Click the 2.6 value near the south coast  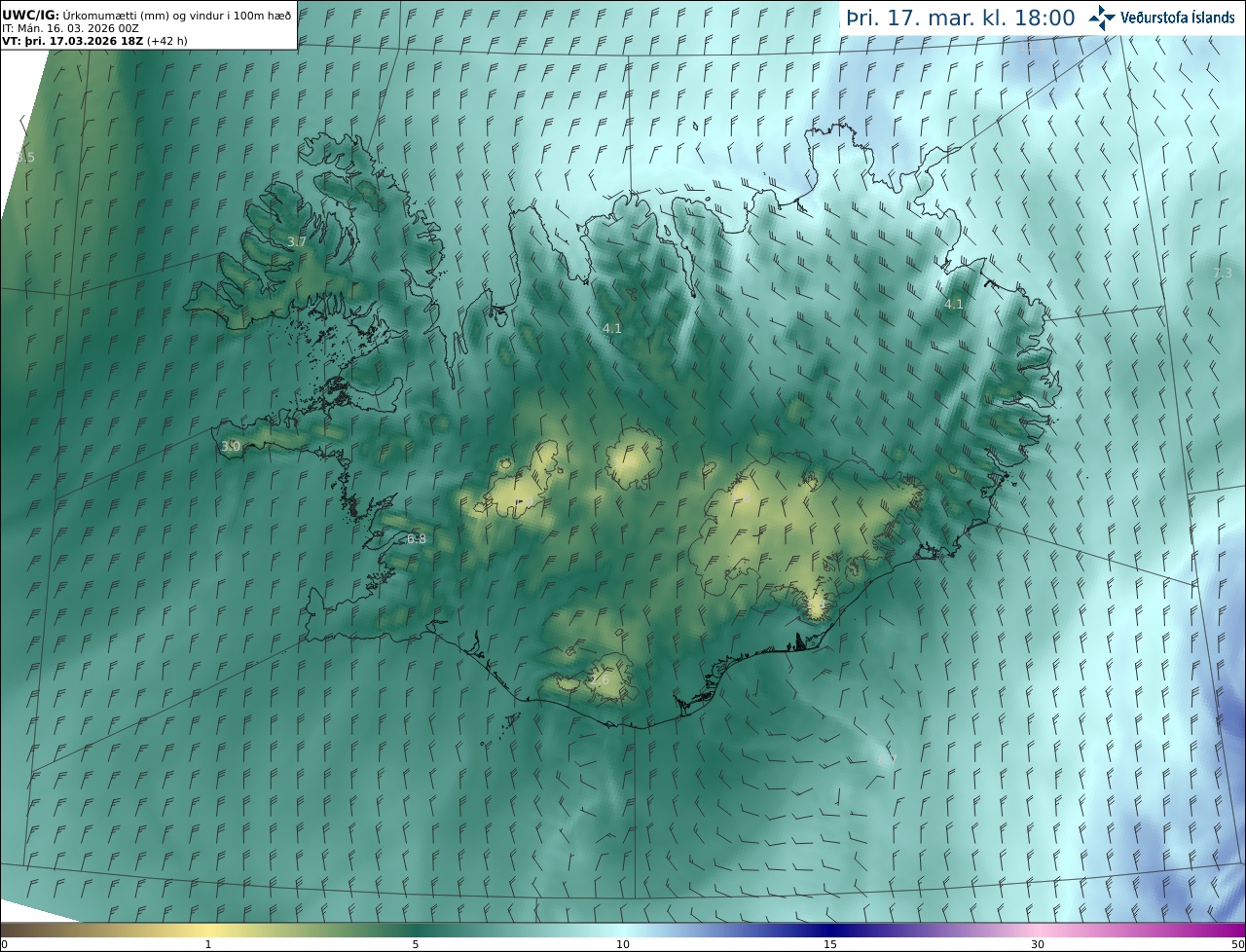(600, 679)
